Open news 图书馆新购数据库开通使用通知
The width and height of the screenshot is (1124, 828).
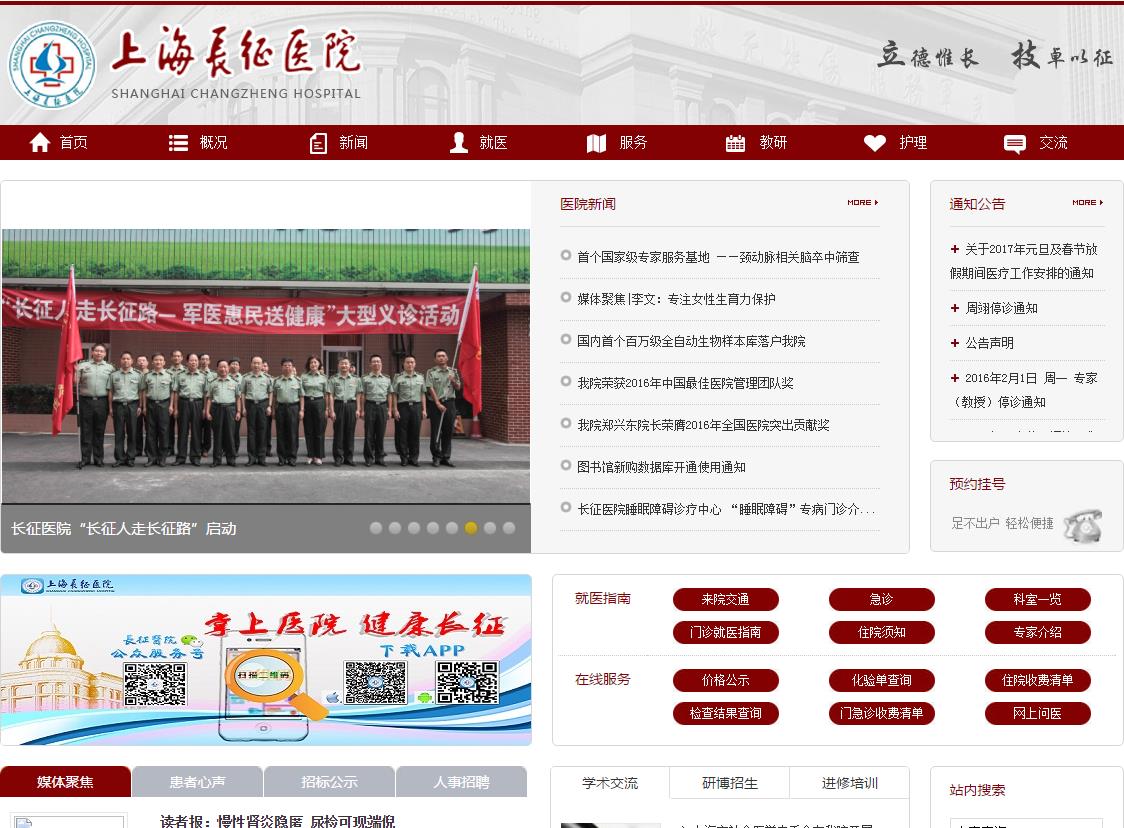tap(661, 467)
